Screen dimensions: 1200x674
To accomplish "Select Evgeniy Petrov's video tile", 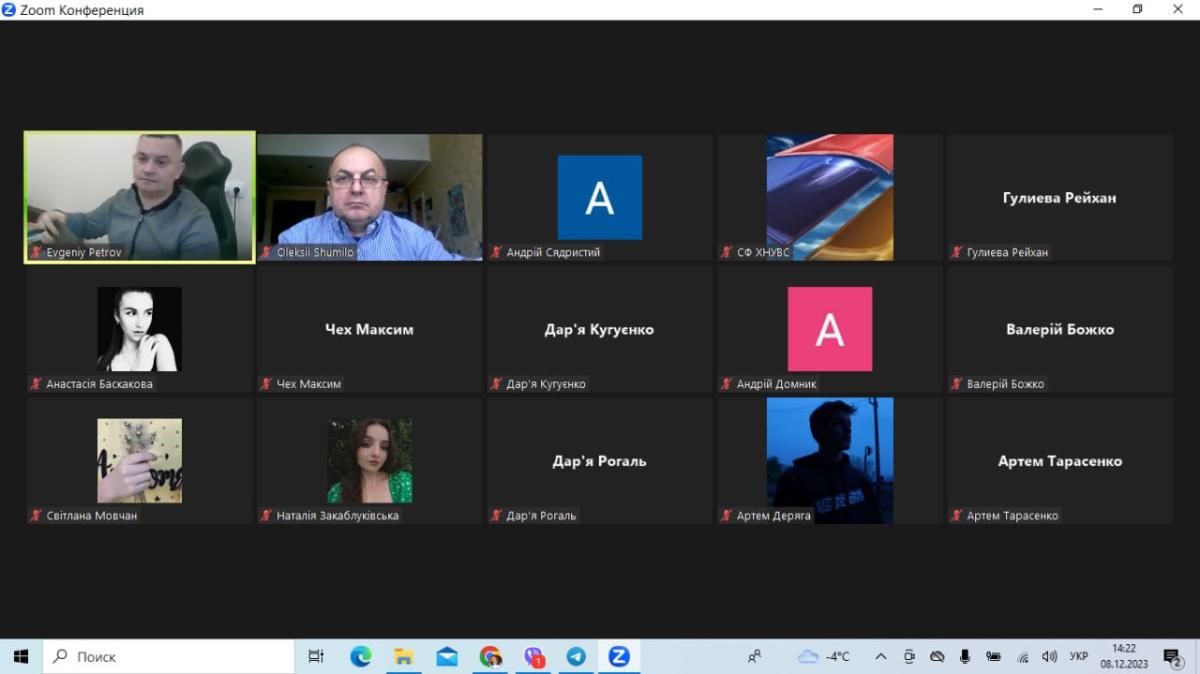I will (x=139, y=197).
